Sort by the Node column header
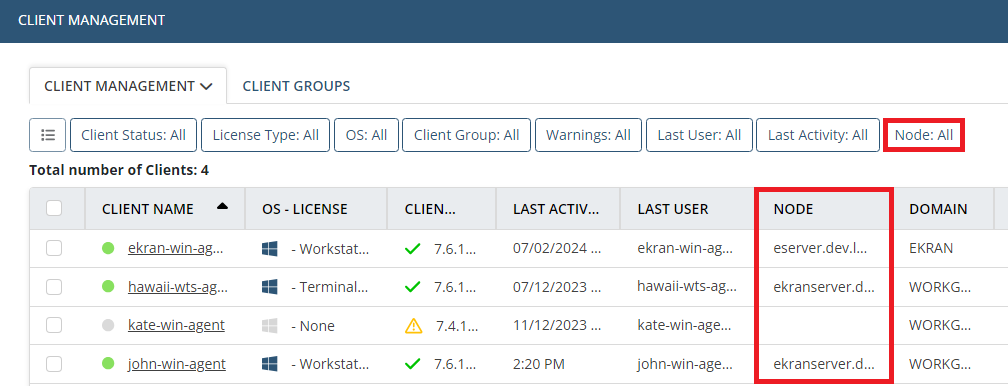The height and width of the screenshot is (386, 1008). 793,208
